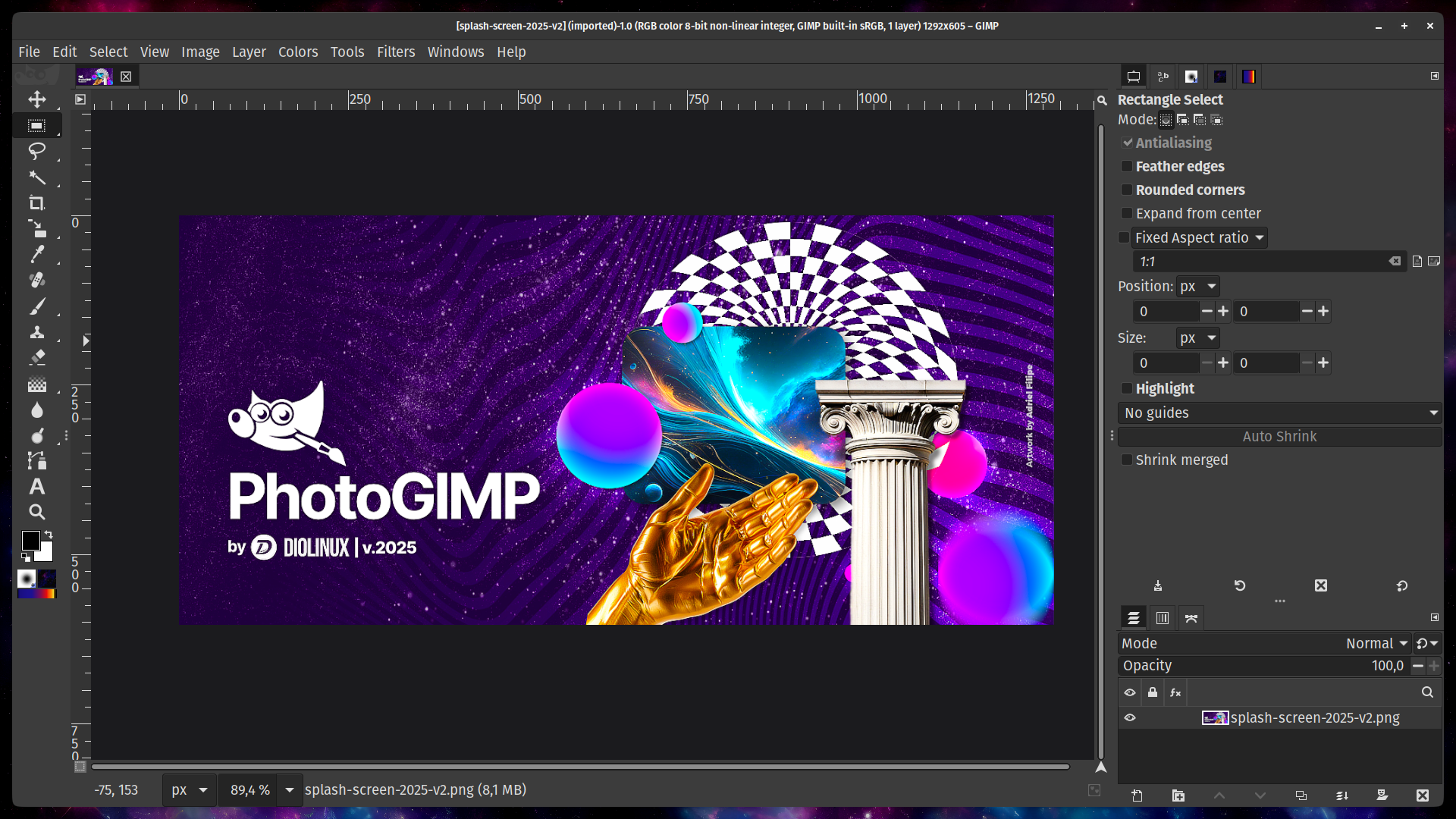
Task: Select the Fuzzy Select tool
Action: point(37,176)
